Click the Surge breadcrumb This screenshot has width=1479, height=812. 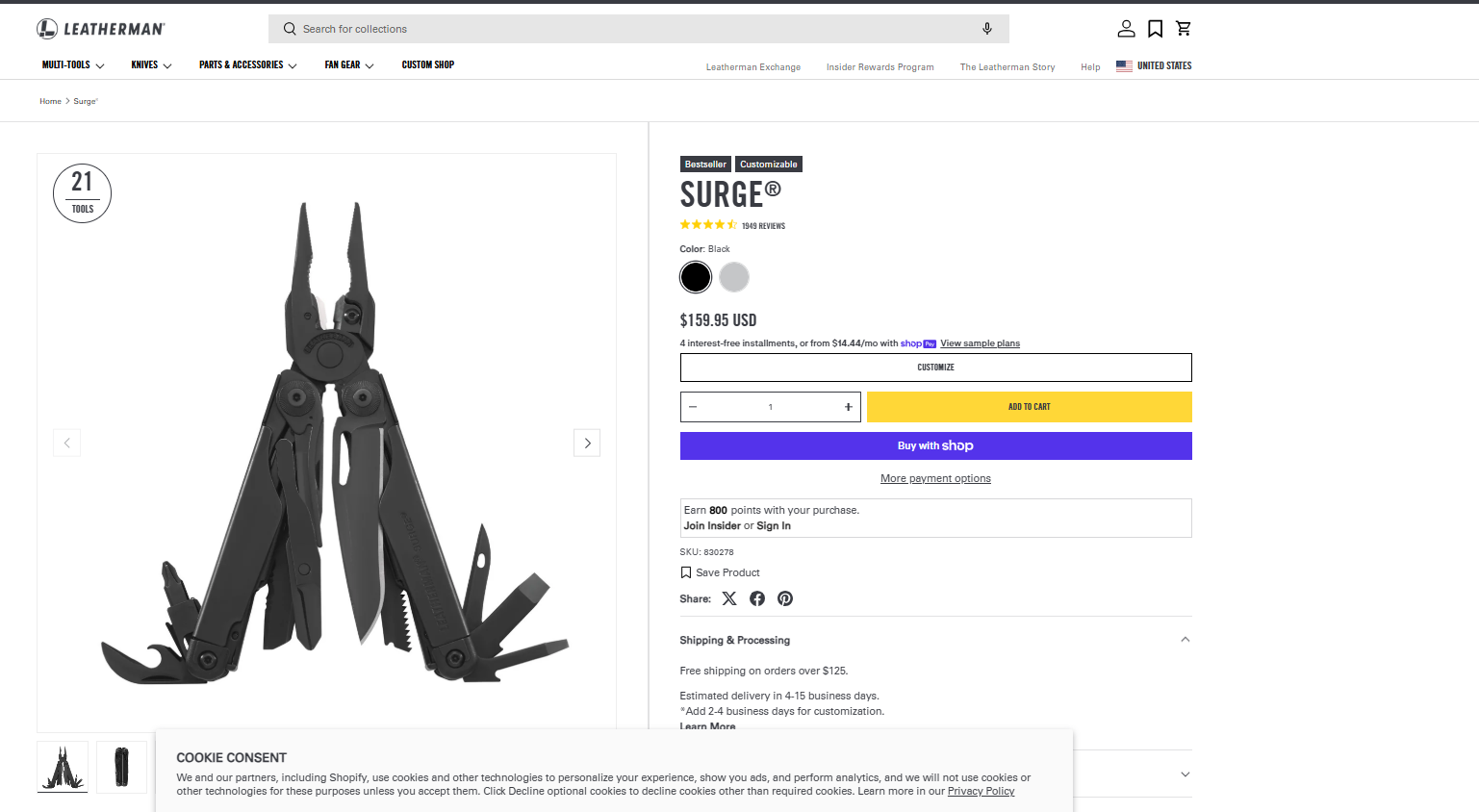86,101
